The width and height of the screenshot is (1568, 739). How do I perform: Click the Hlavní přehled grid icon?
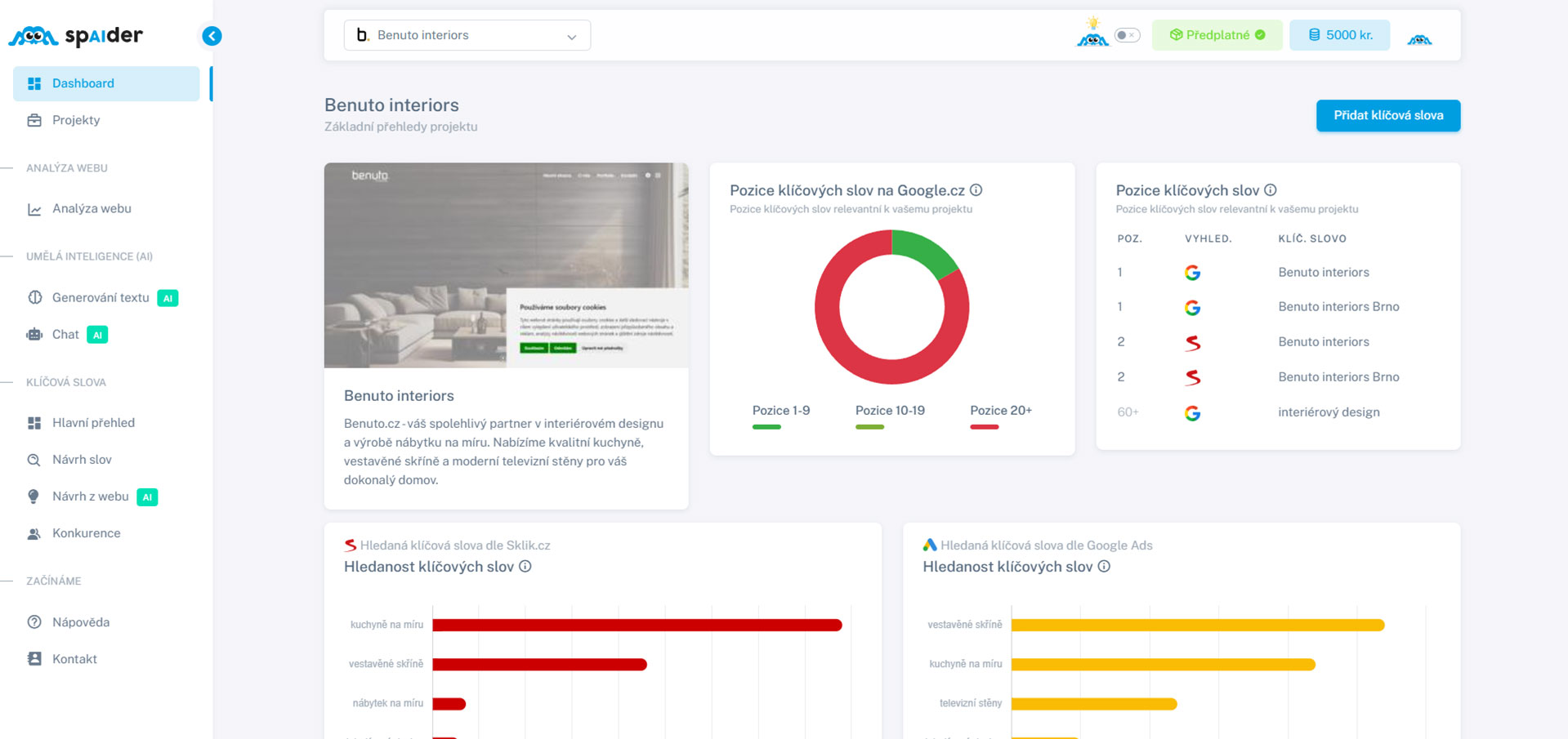pyautogui.click(x=34, y=423)
